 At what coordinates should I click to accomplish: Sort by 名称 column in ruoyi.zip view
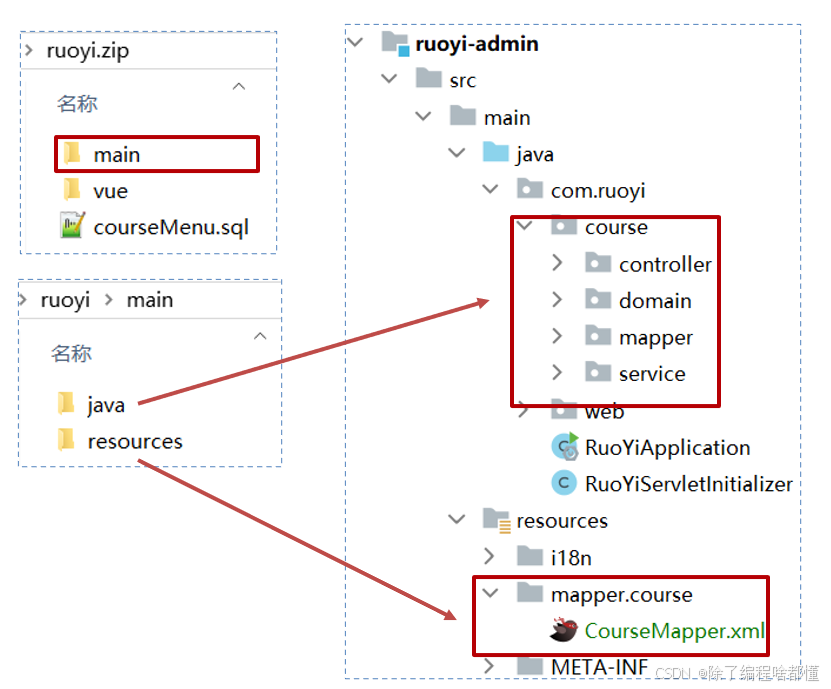pos(77,103)
